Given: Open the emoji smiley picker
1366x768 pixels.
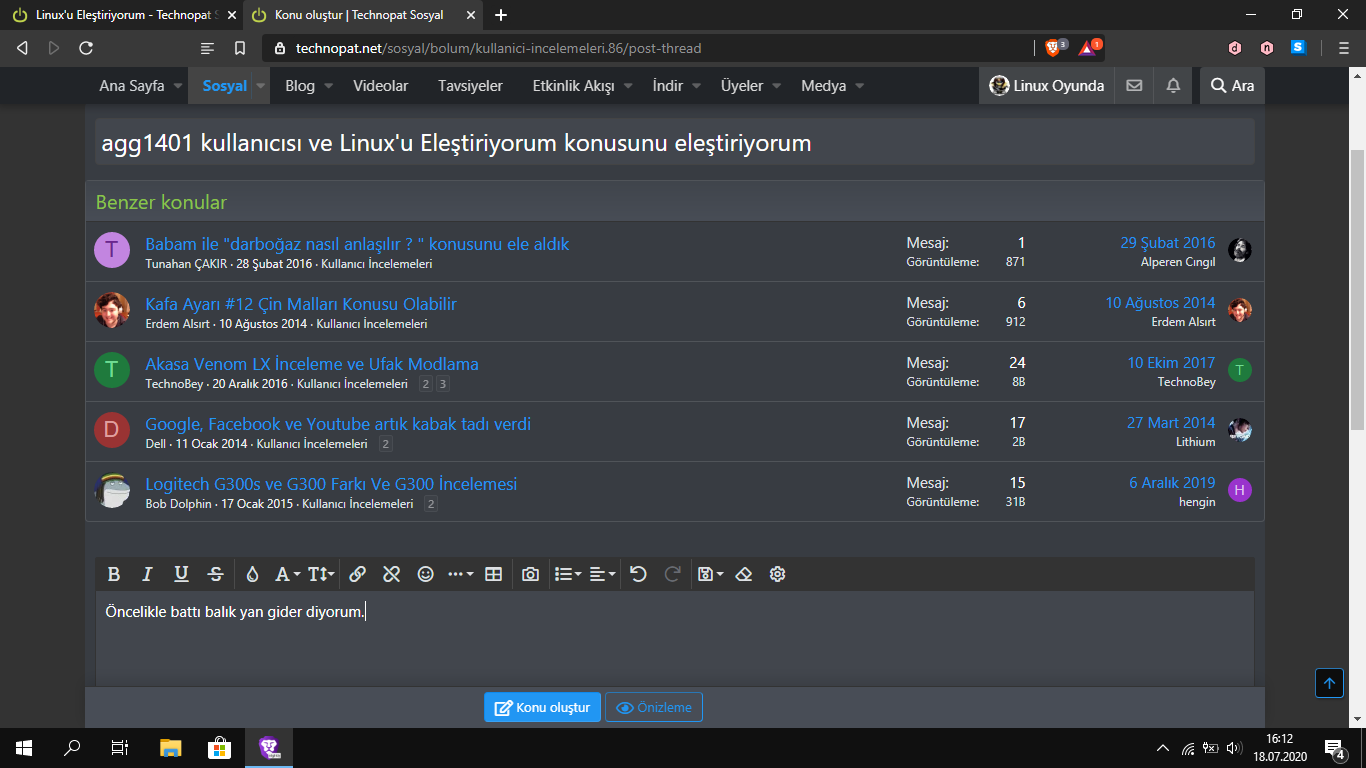Looking at the screenshot, I should click(425, 574).
